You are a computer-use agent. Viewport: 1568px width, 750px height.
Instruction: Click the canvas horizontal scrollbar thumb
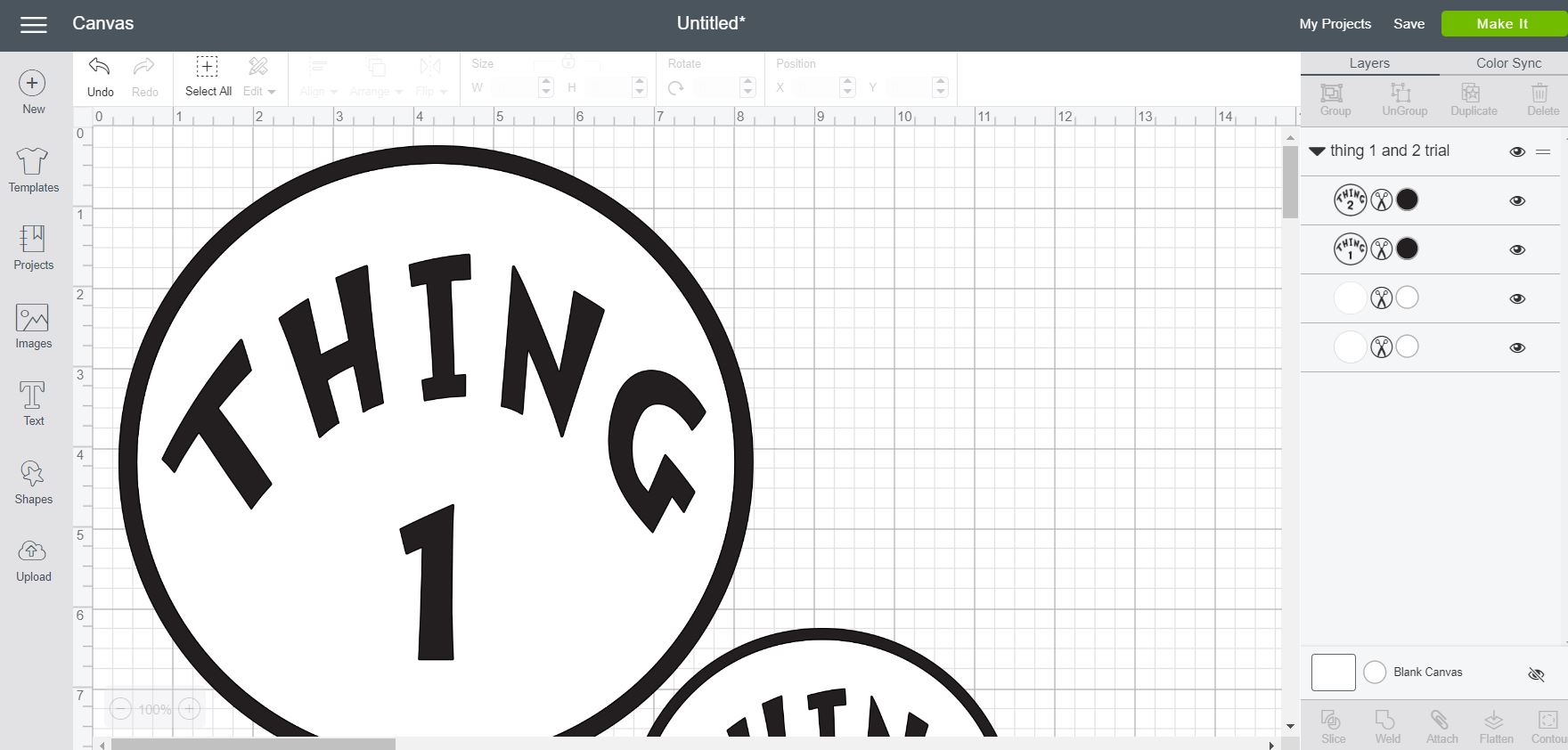tap(253, 744)
